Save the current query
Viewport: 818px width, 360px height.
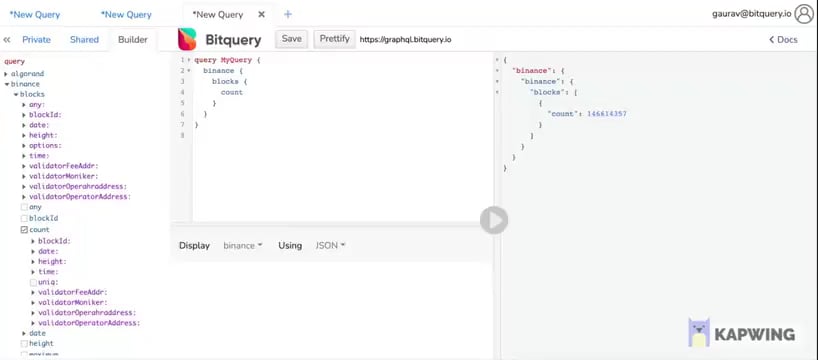point(292,39)
